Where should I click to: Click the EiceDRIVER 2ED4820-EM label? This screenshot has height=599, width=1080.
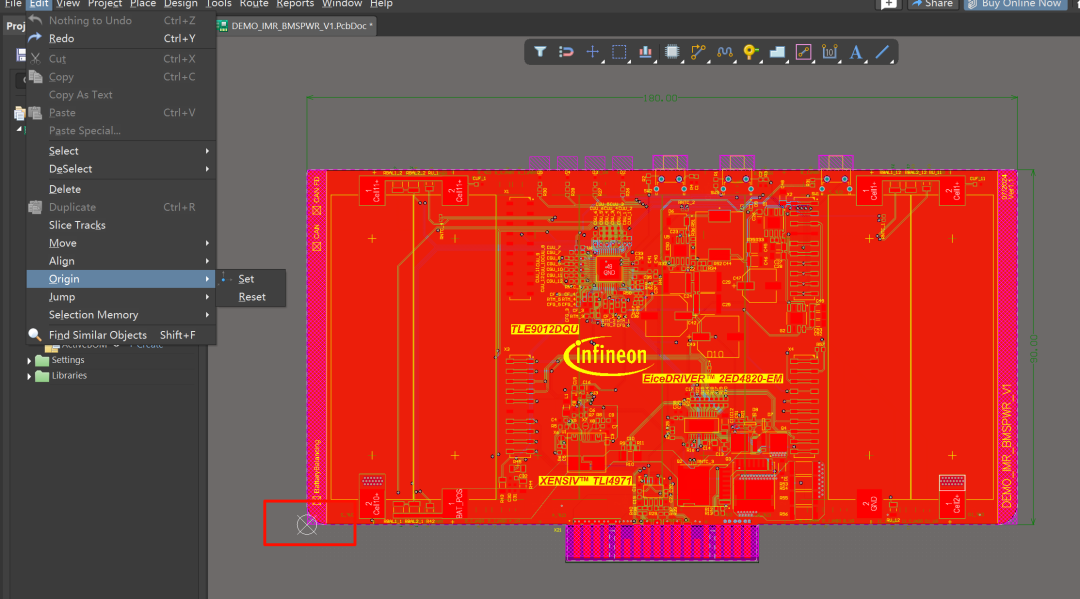click(x=712, y=379)
